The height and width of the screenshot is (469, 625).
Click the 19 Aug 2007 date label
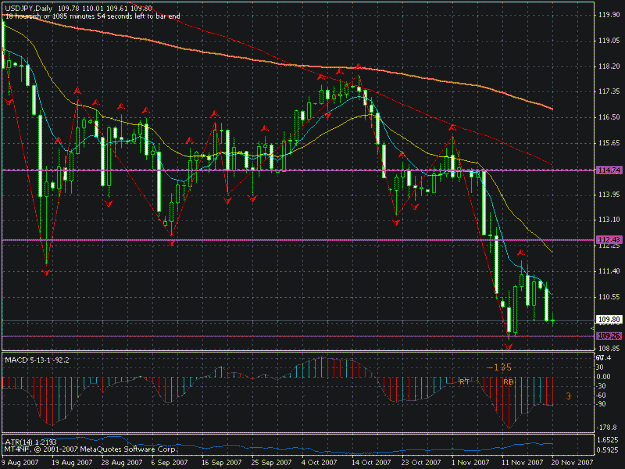coord(72,462)
